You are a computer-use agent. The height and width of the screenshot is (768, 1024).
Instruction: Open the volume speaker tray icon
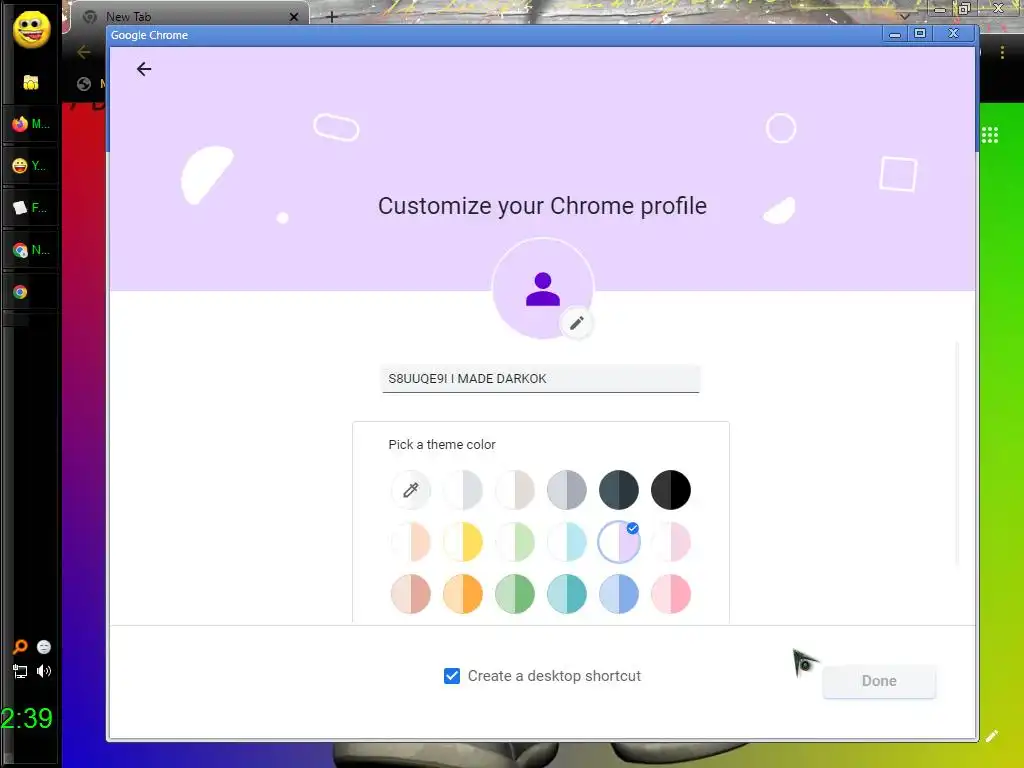(44, 671)
